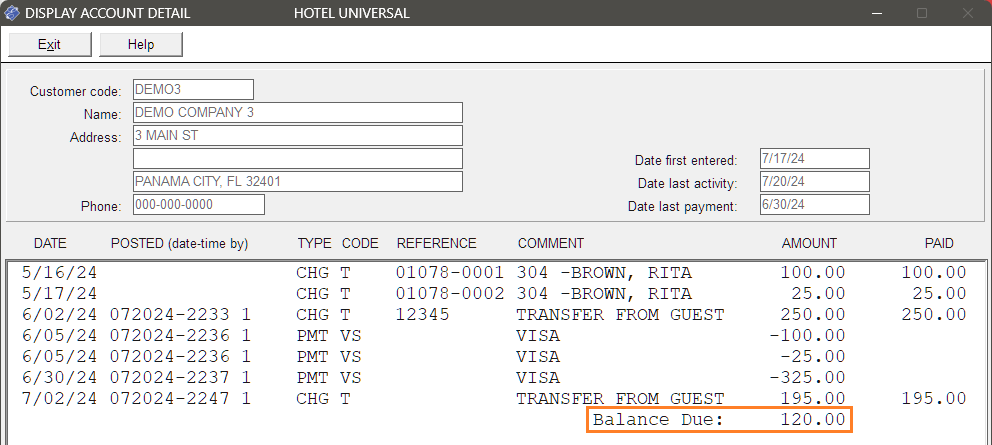992x445 pixels.
Task: Click the Address field 3 MAIN ST
Action: tap(297, 135)
